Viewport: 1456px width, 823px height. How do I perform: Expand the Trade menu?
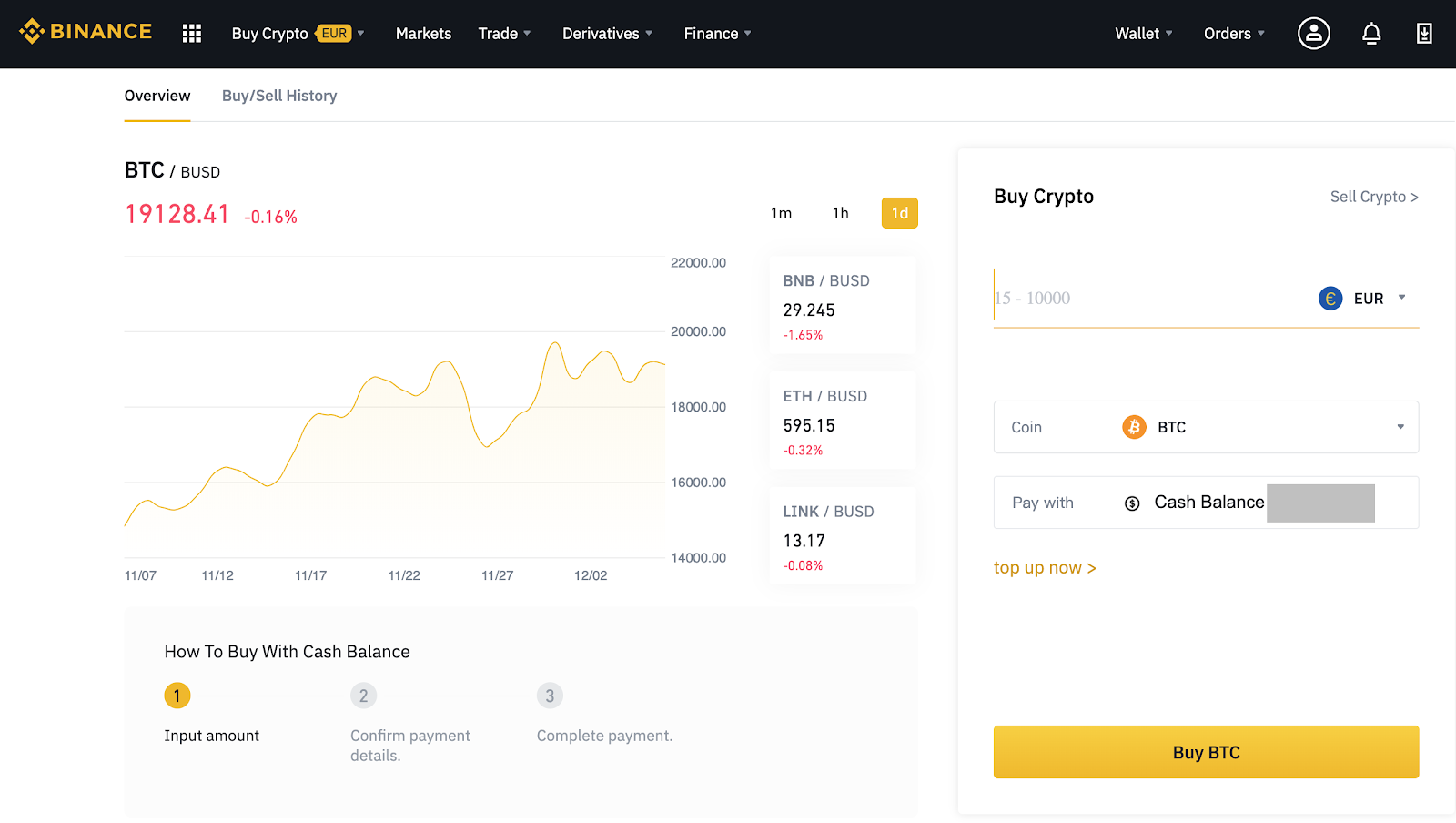point(504,34)
